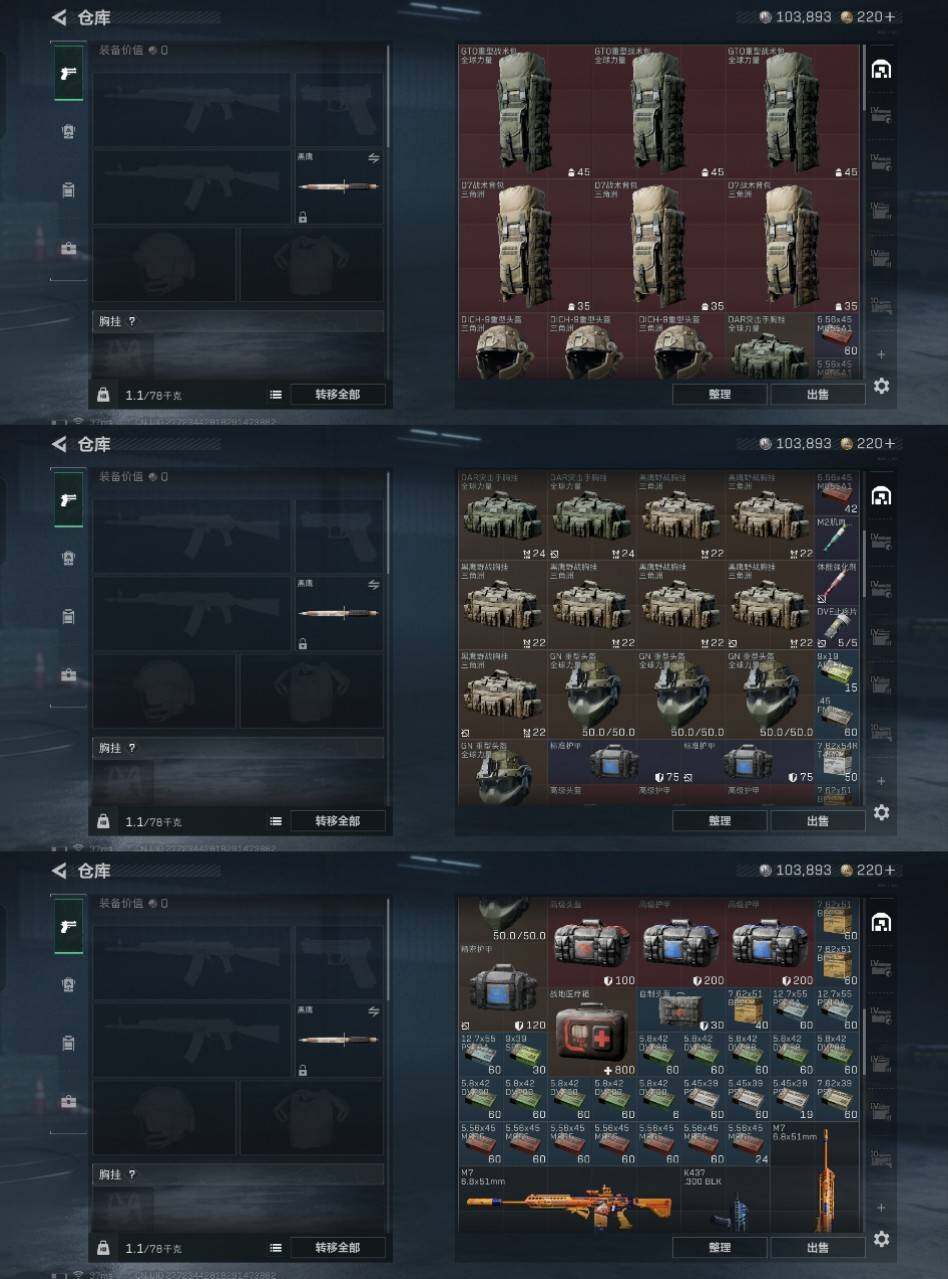Click 出售 below the GTO backpack stash
Screen dimensions: 948x1279
(817, 394)
